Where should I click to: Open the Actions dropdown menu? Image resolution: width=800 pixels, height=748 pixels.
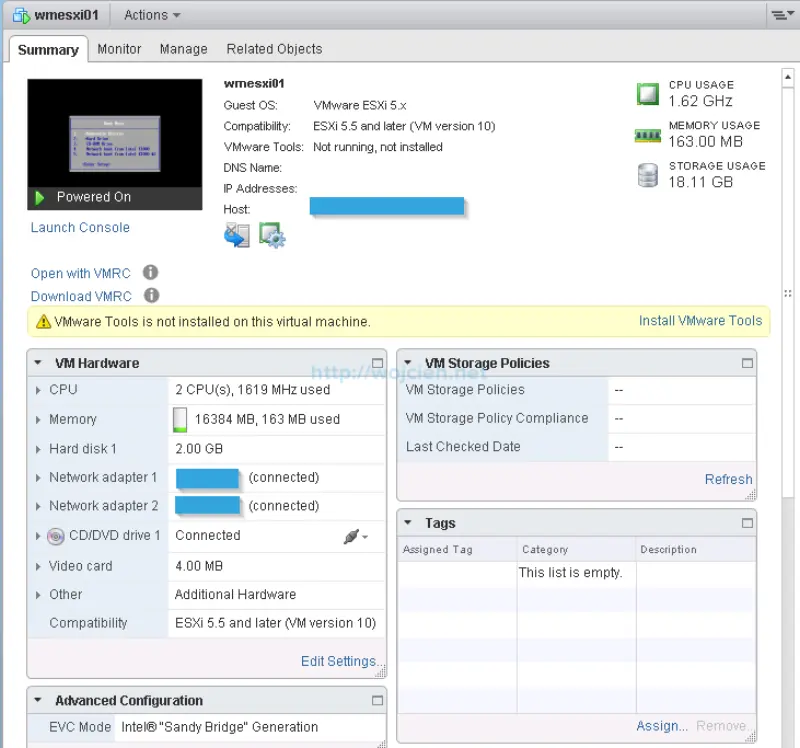(150, 14)
